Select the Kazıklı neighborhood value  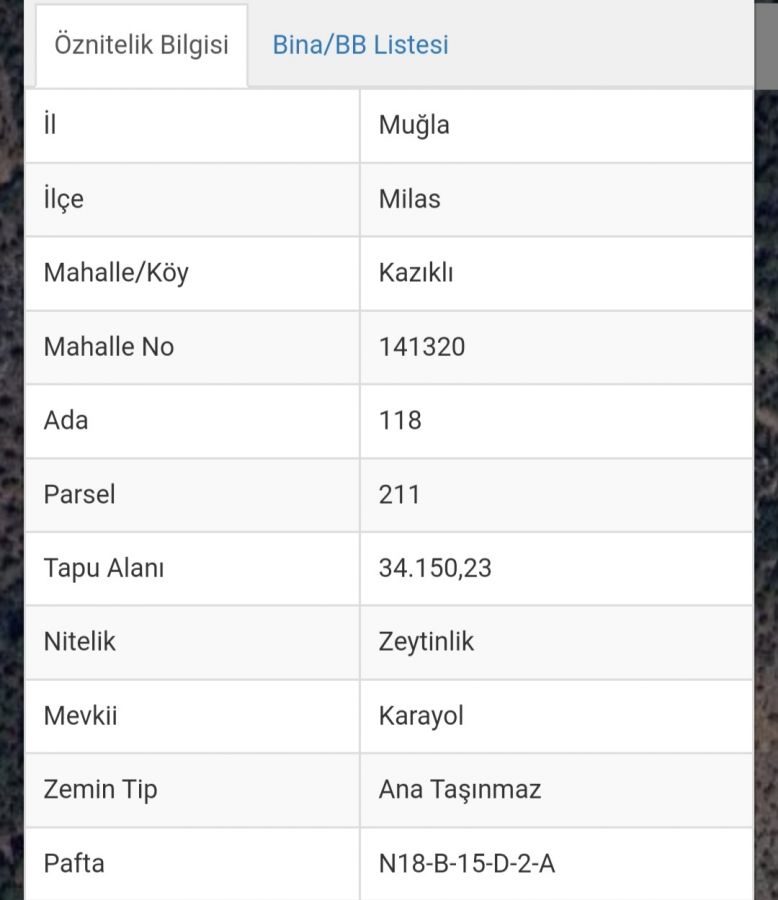coord(416,273)
